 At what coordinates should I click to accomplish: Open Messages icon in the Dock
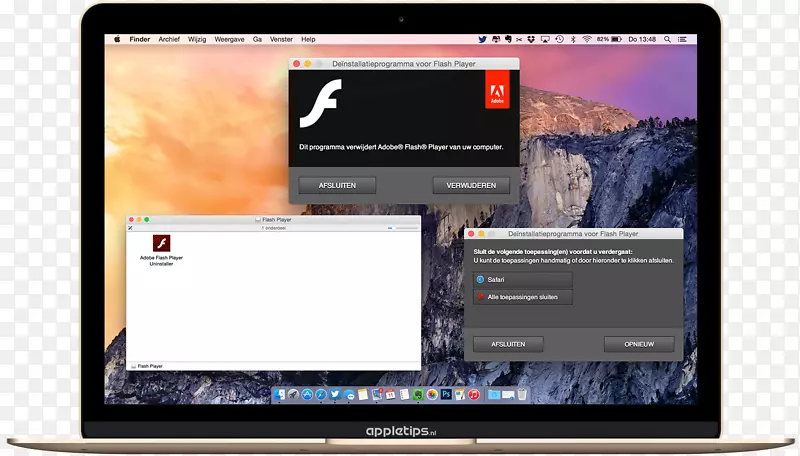(x=349, y=395)
